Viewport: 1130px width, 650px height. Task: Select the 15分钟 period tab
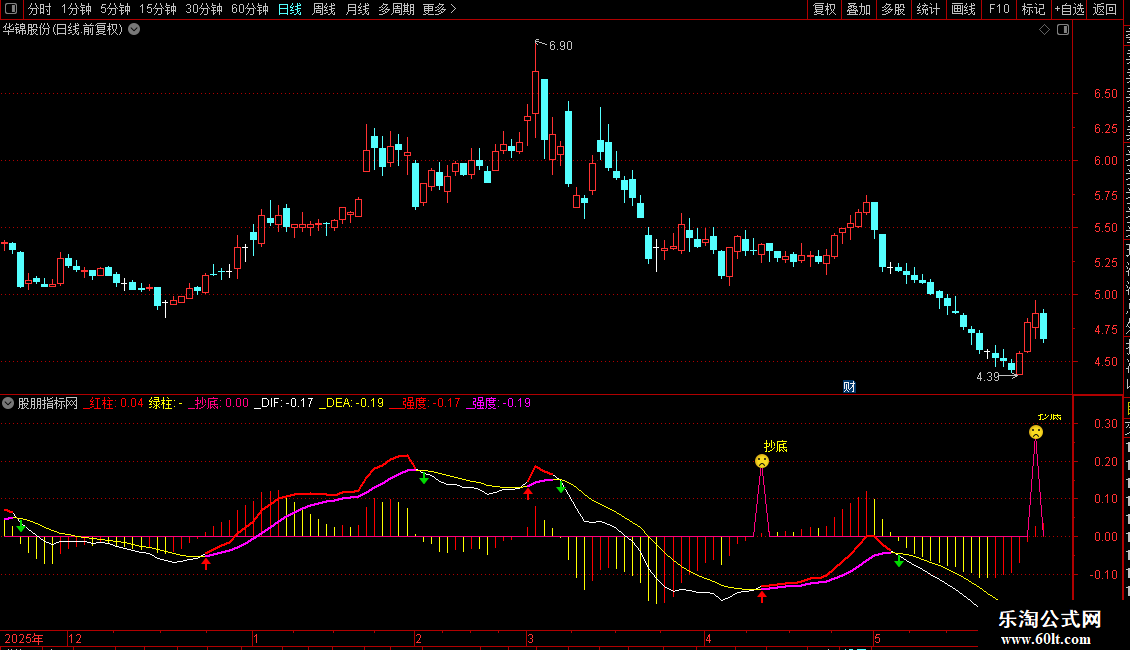[158, 9]
